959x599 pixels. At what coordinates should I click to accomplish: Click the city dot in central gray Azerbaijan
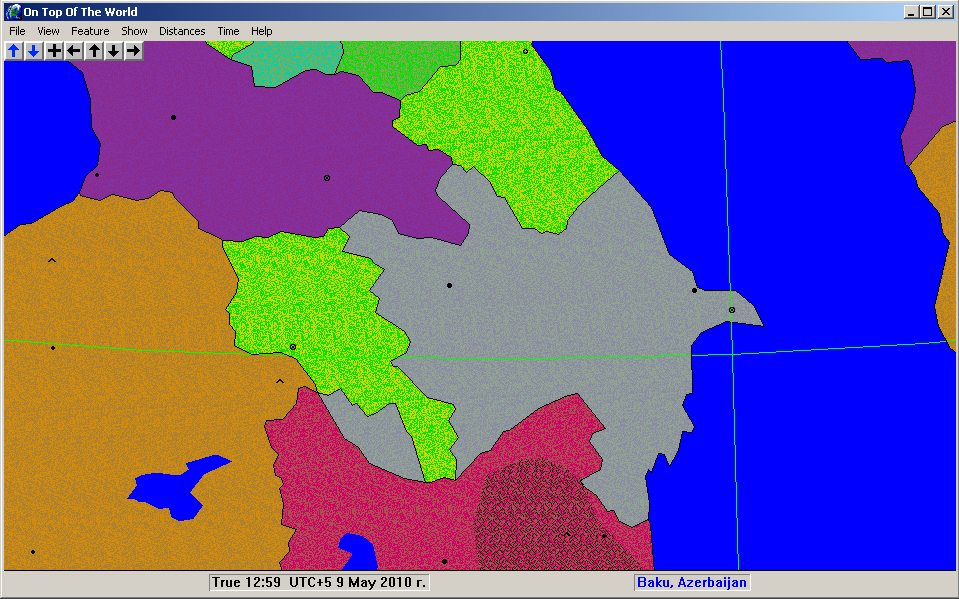point(450,286)
